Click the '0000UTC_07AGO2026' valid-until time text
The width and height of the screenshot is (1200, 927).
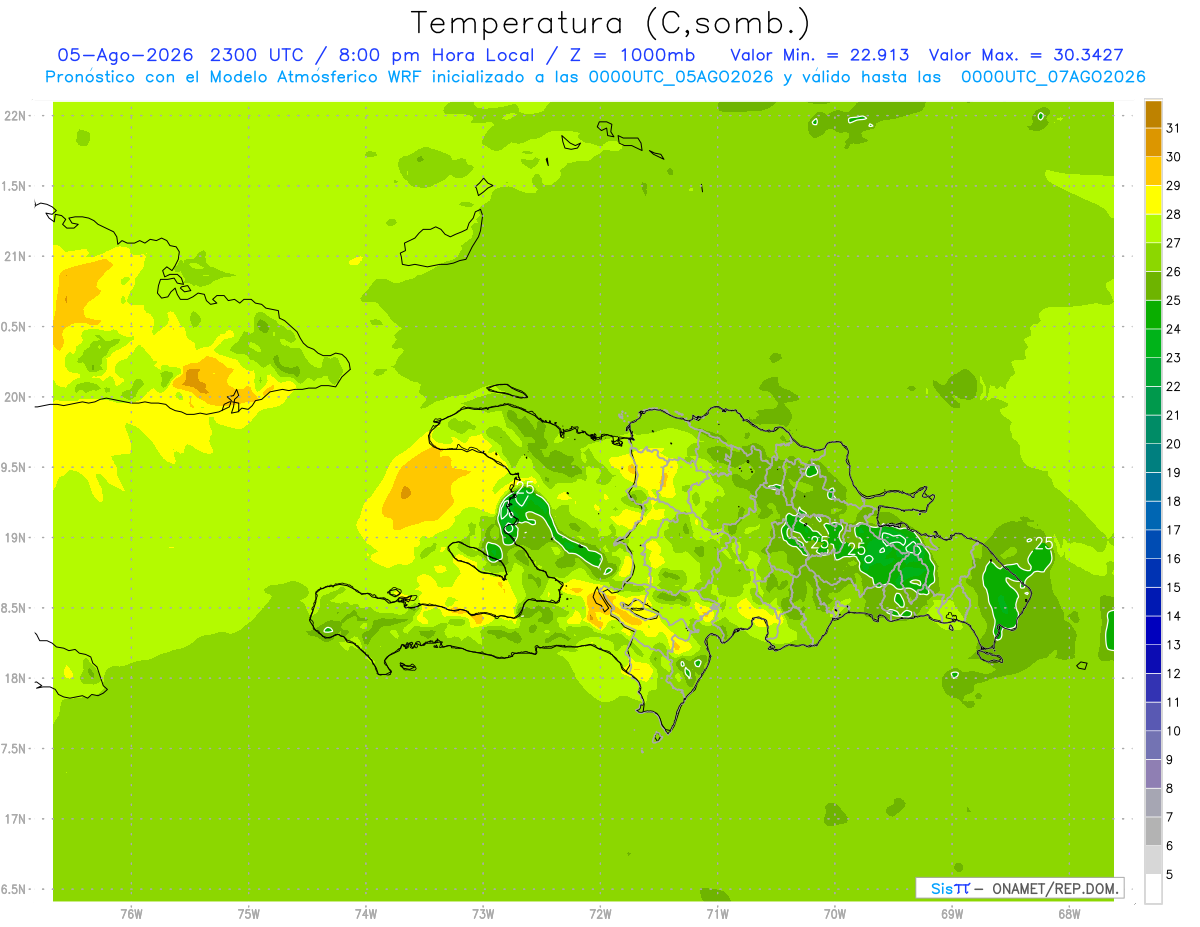tap(1053, 77)
